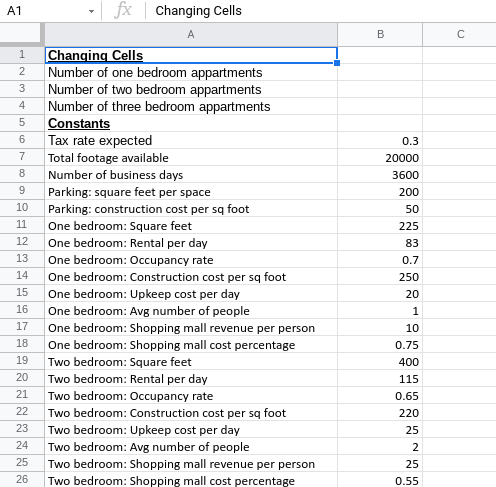Screen dimensions: 496x487
Task: Select empty cell B4 beside three bedroom count
Action: [380, 106]
